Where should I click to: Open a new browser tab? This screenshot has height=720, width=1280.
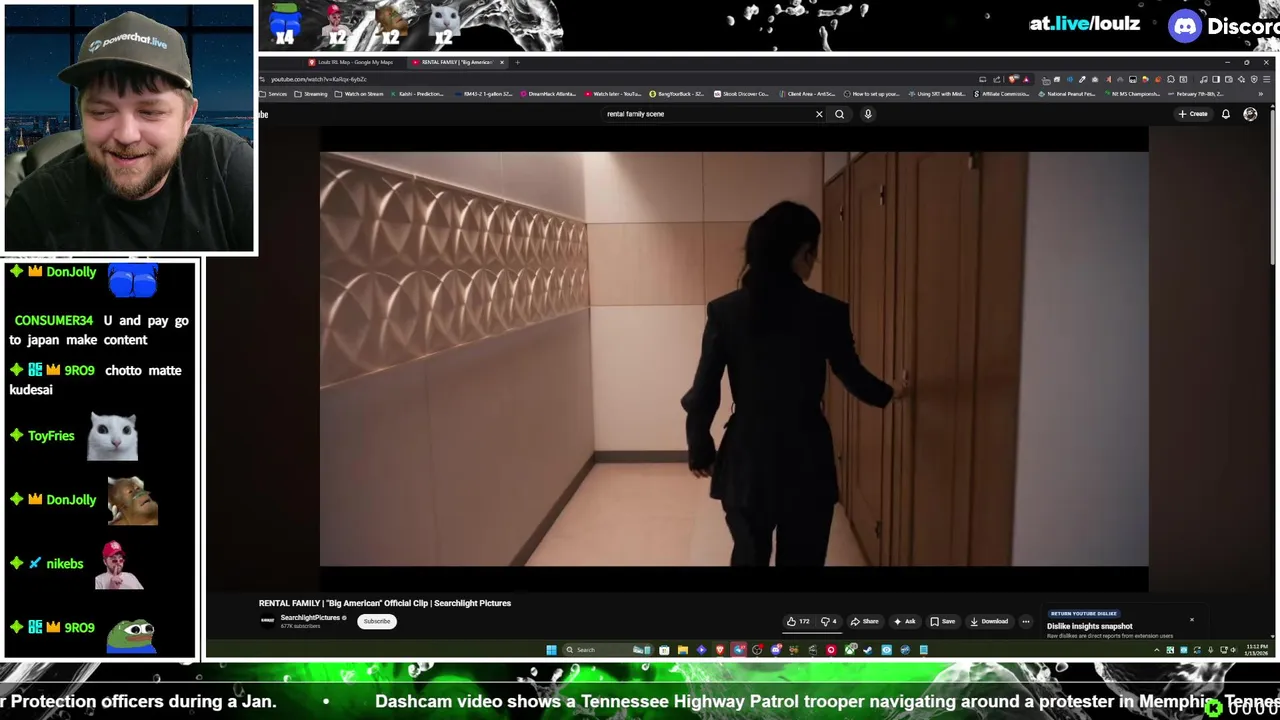pyautogui.click(x=517, y=62)
